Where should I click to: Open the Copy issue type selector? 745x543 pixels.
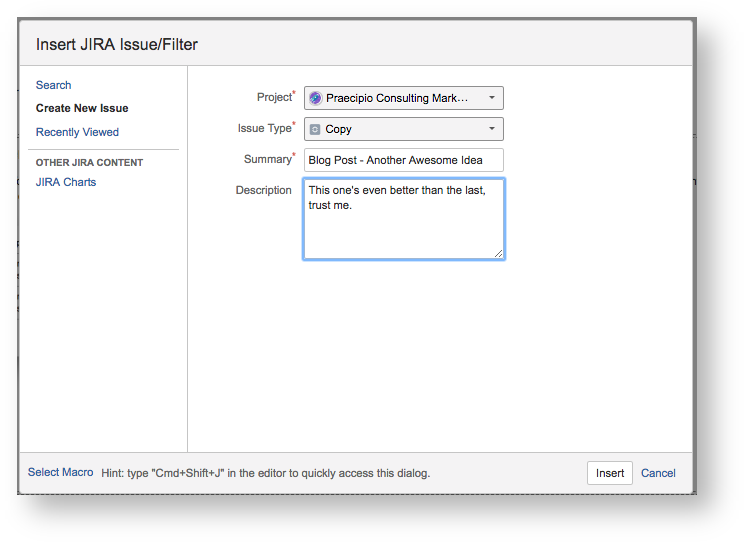point(404,129)
